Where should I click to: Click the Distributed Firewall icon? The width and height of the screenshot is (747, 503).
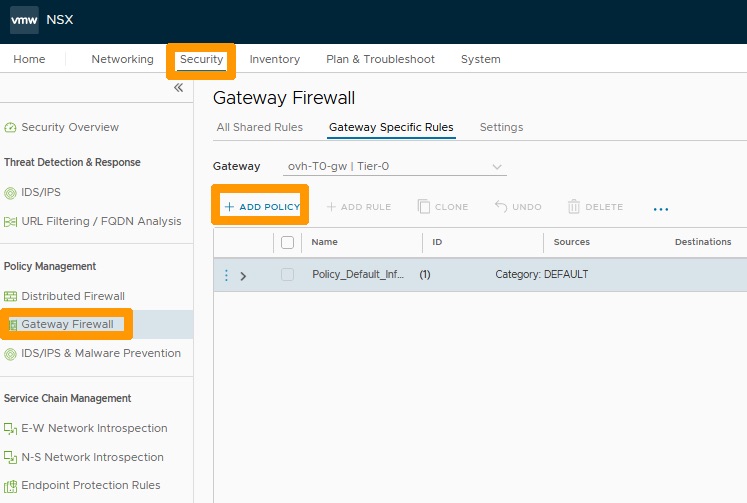10,296
